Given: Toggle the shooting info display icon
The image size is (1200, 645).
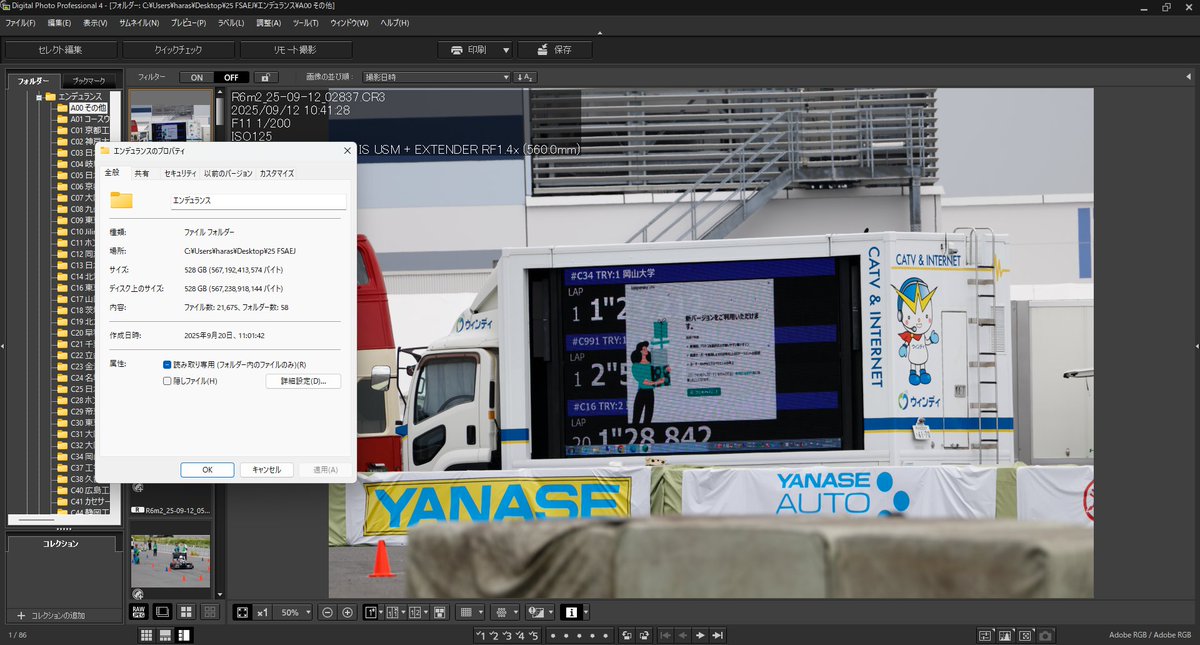Looking at the screenshot, I should pyautogui.click(x=572, y=612).
